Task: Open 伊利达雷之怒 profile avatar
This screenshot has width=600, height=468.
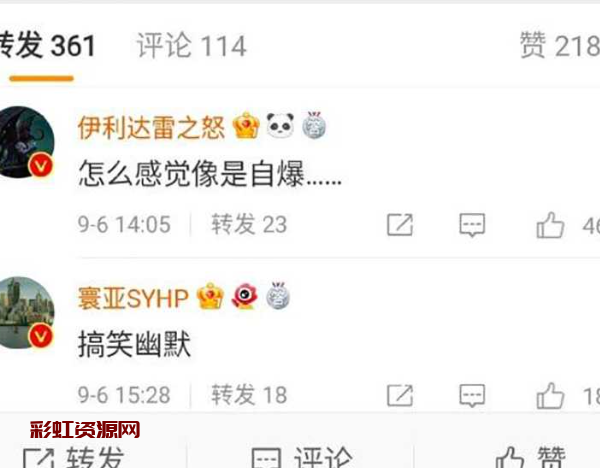Action: pos(26,142)
